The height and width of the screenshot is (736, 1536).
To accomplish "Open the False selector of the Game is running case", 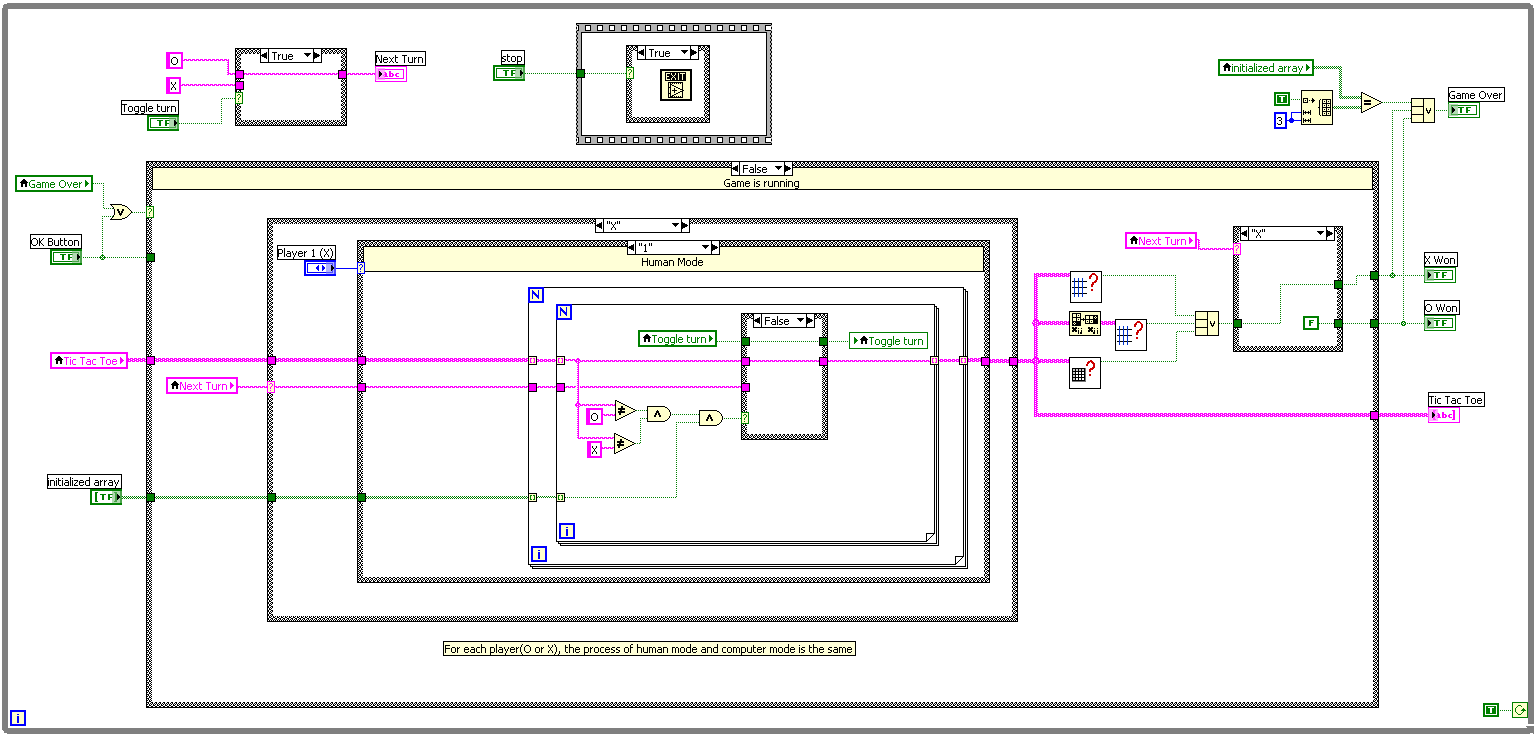I will (x=762, y=169).
